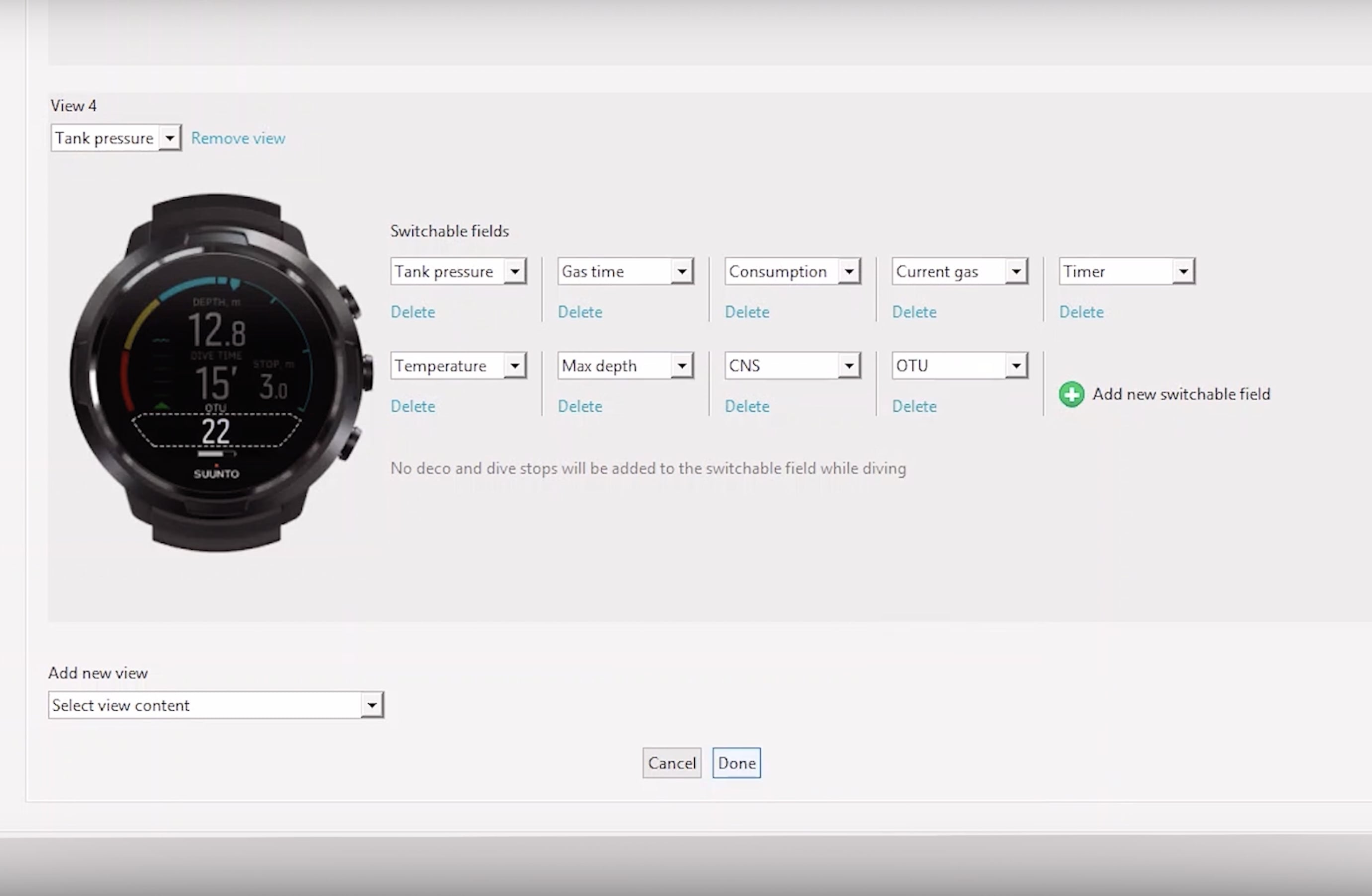Click Delete under Tank pressure field
Viewport: 1372px width, 896px height.
[412, 312]
